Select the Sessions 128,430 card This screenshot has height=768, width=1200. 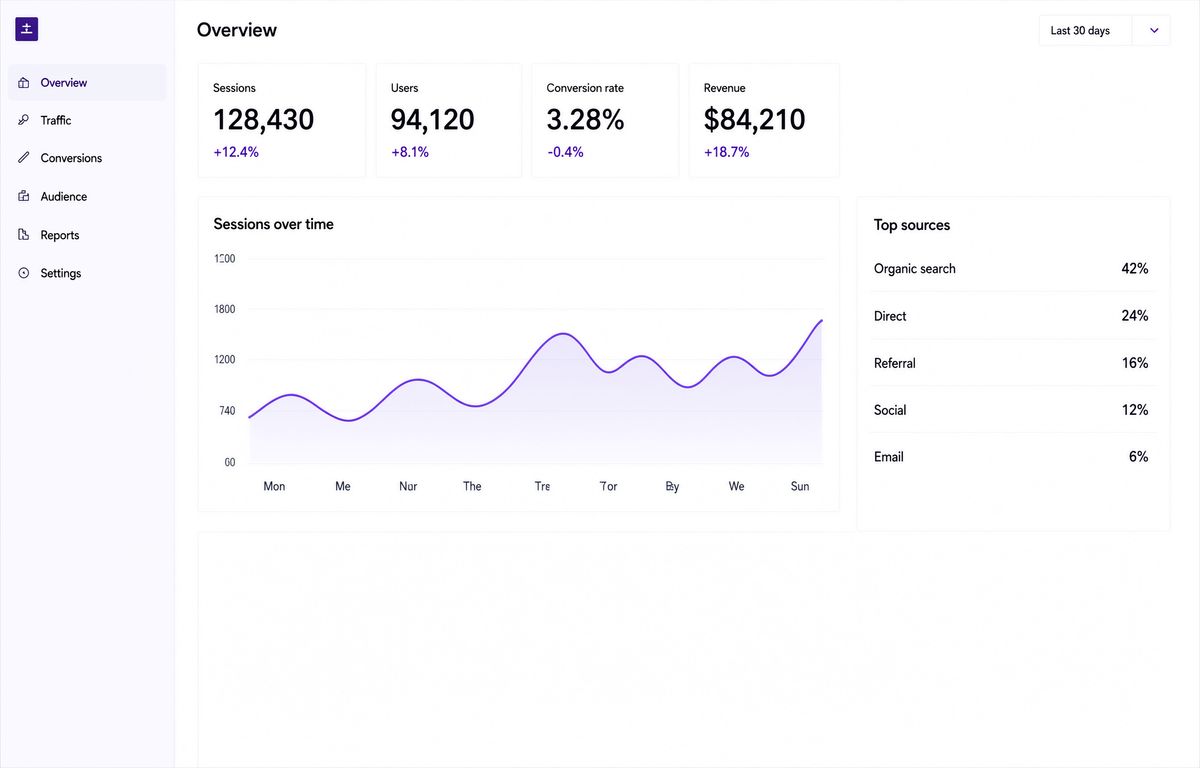282,121
